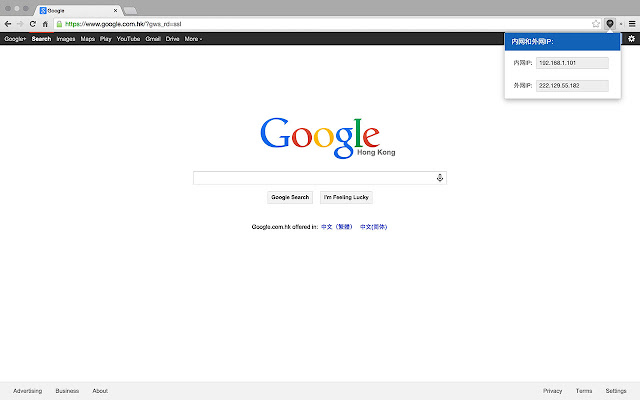
Task: Select the internal IP field 192.168.1.101
Action: pos(572,63)
